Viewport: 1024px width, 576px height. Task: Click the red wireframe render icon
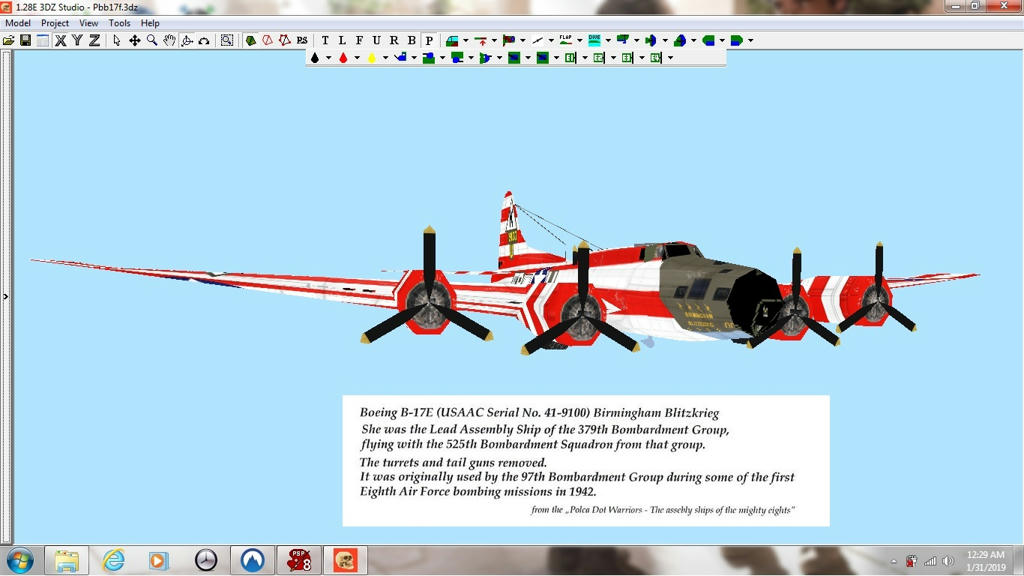(268, 40)
